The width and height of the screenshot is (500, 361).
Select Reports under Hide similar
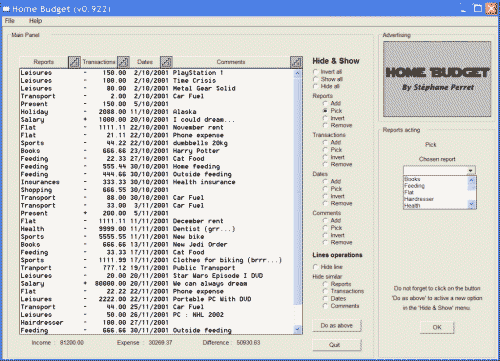pyautogui.click(x=325, y=284)
